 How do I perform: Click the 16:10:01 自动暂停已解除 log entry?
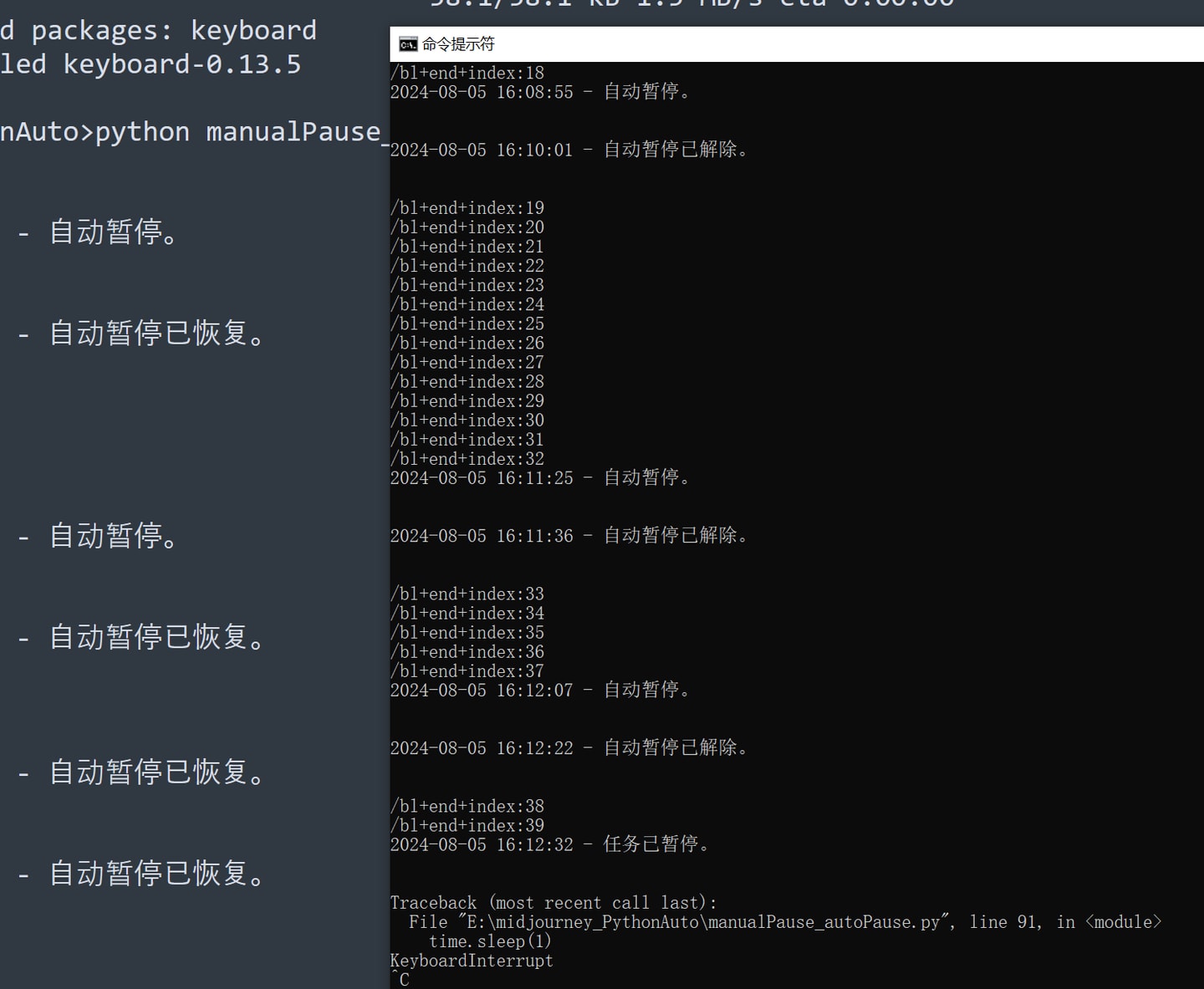569,150
